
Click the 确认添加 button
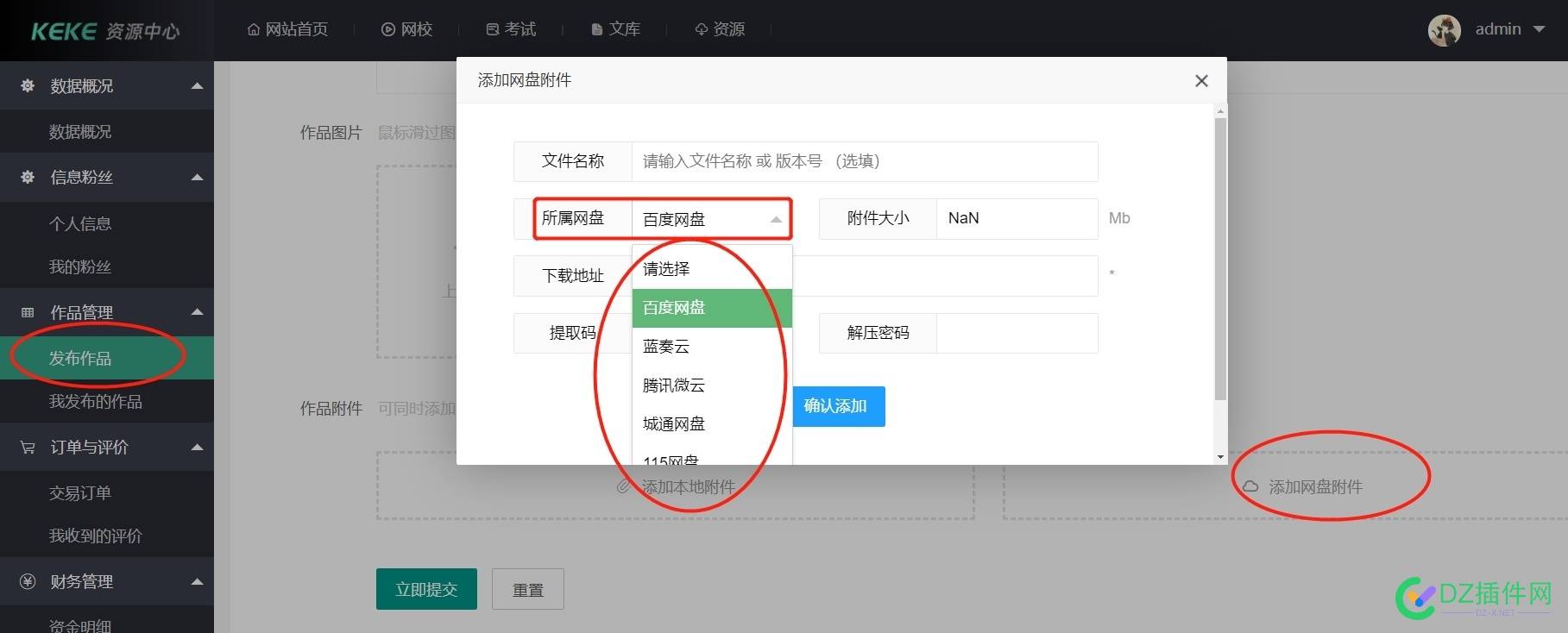pyautogui.click(x=835, y=406)
